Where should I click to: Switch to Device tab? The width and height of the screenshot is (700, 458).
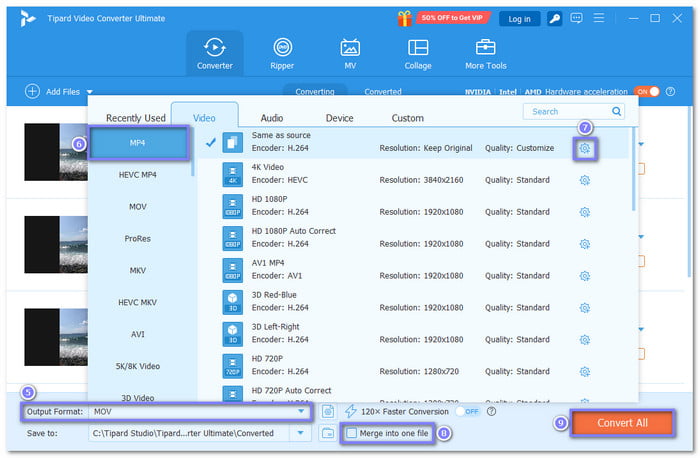(340, 118)
